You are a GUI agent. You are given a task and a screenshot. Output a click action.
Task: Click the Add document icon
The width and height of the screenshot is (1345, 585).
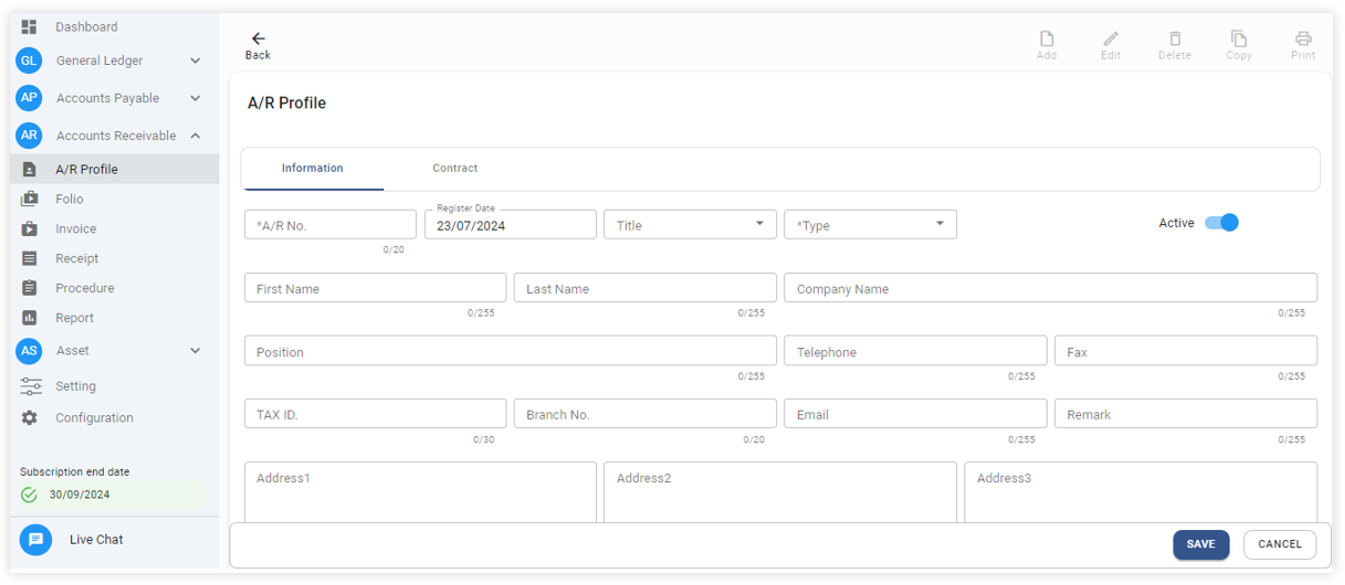point(1046,39)
